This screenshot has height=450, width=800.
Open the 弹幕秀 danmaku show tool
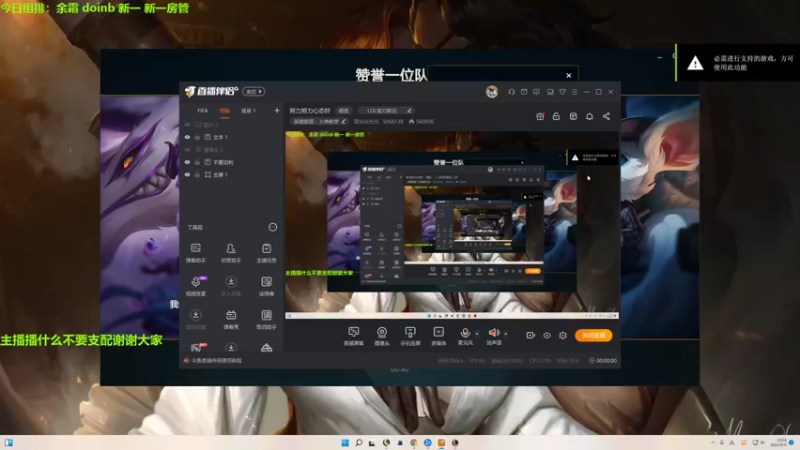click(x=231, y=319)
